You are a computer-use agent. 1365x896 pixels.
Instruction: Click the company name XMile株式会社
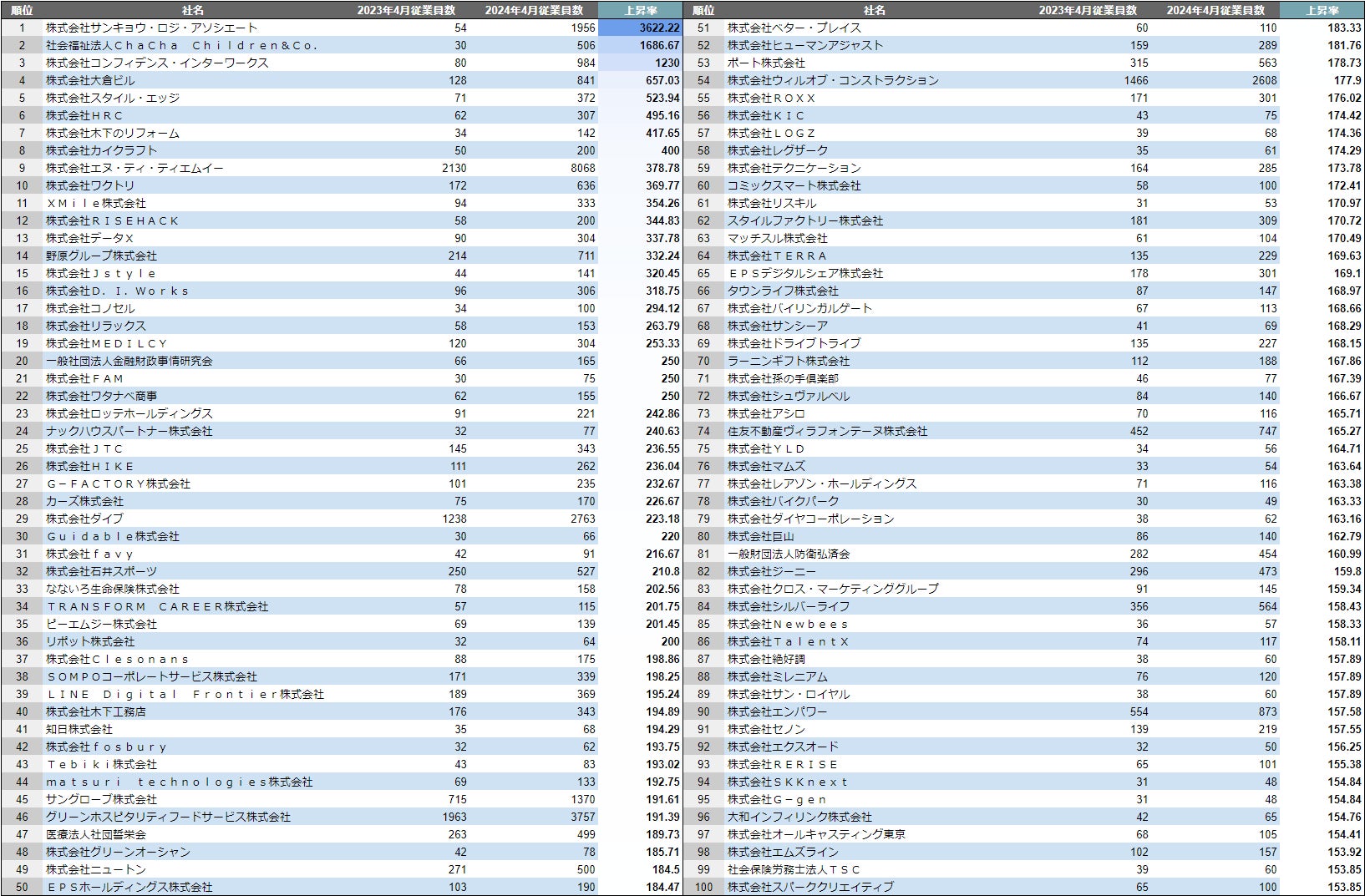(96, 203)
